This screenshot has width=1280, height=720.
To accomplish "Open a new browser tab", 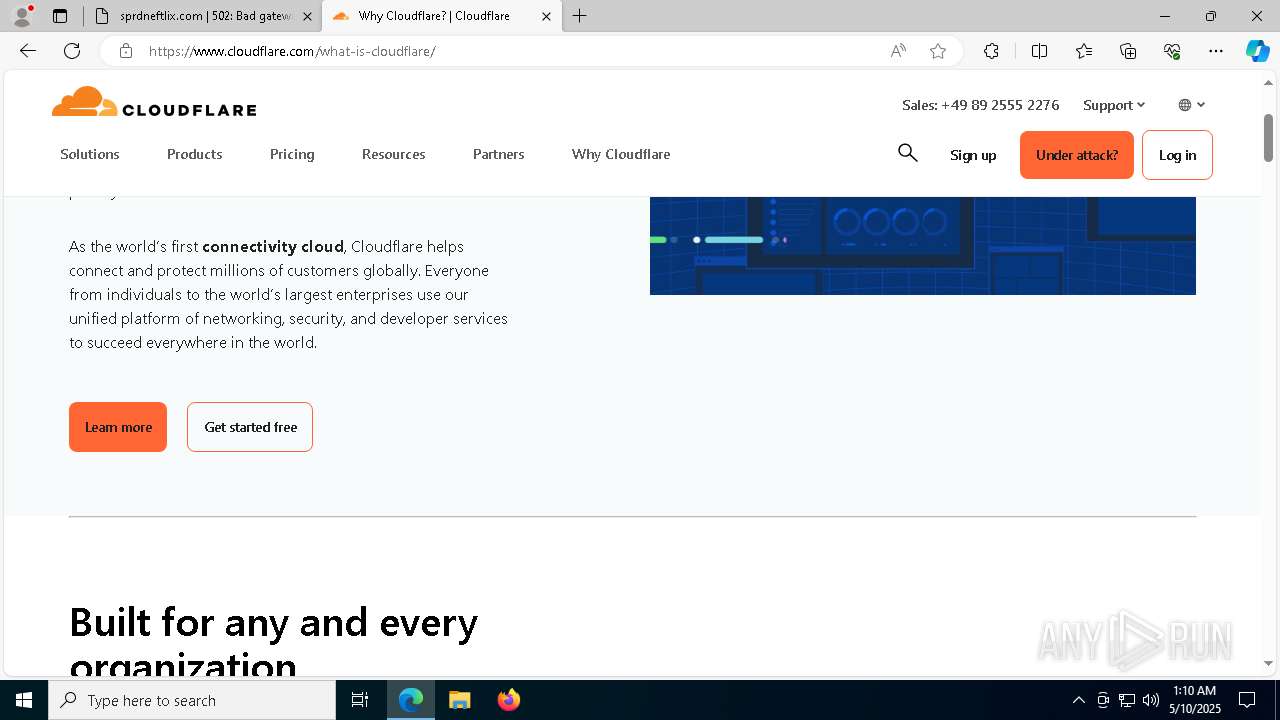I will pyautogui.click(x=580, y=16).
